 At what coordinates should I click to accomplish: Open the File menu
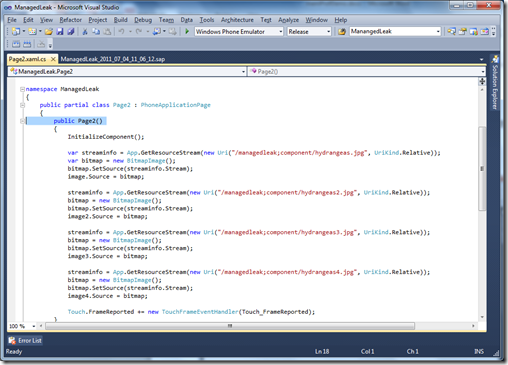12,20
